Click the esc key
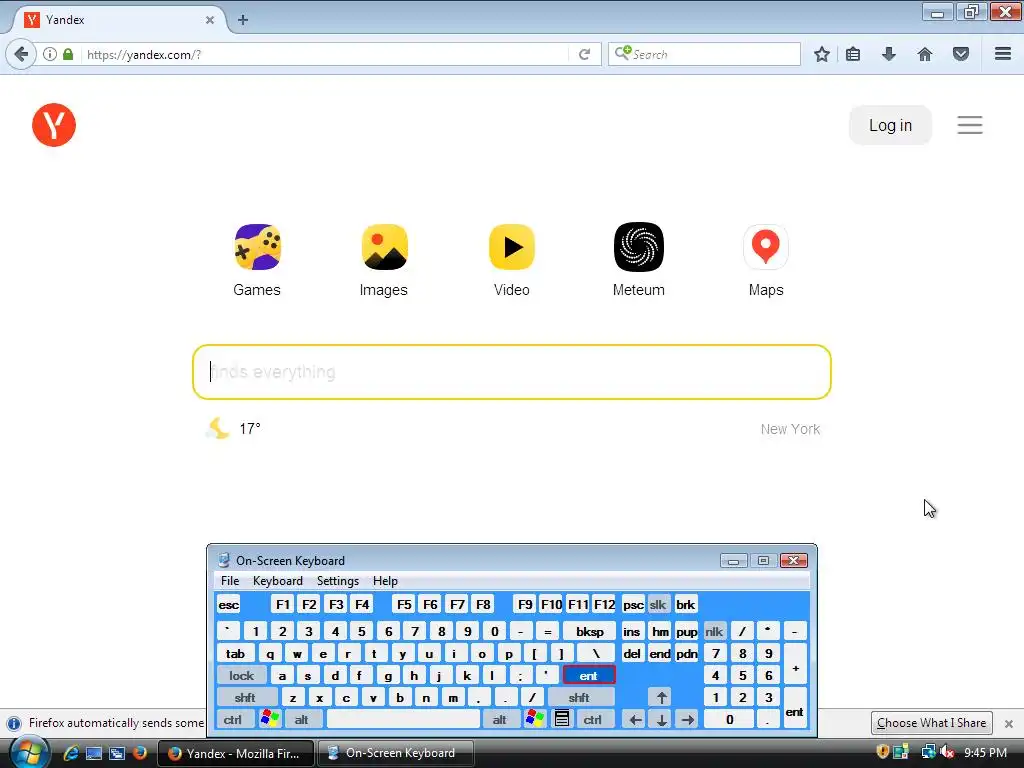Viewport: 1024px width, 768px height. pyautogui.click(x=229, y=605)
